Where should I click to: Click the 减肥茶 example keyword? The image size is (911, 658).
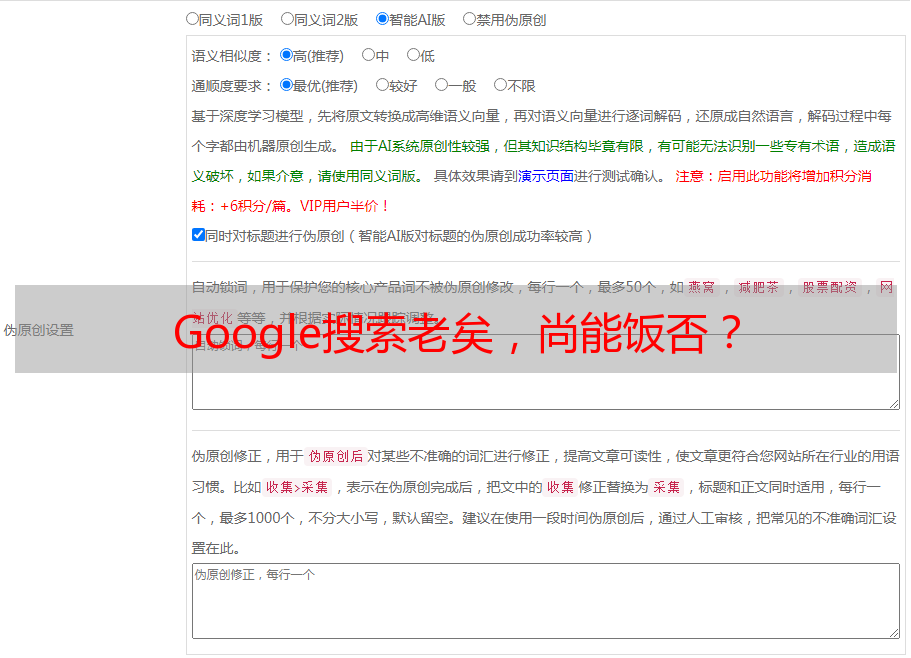pos(759,287)
